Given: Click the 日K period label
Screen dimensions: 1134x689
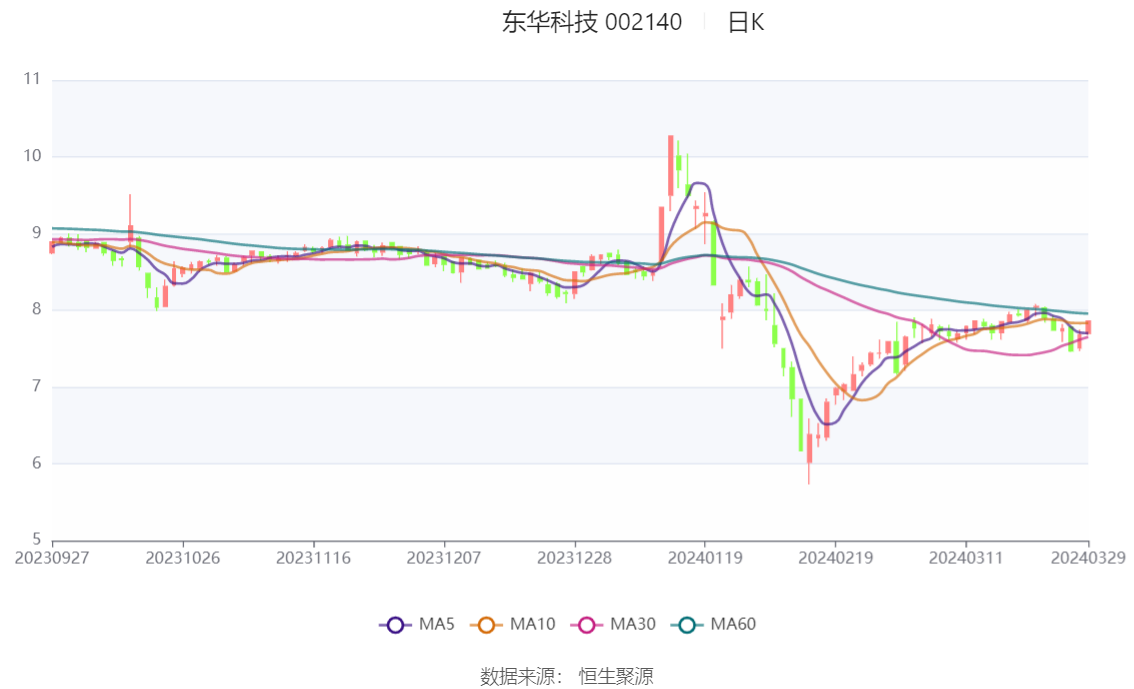Looking at the screenshot, I should [746, 22].
